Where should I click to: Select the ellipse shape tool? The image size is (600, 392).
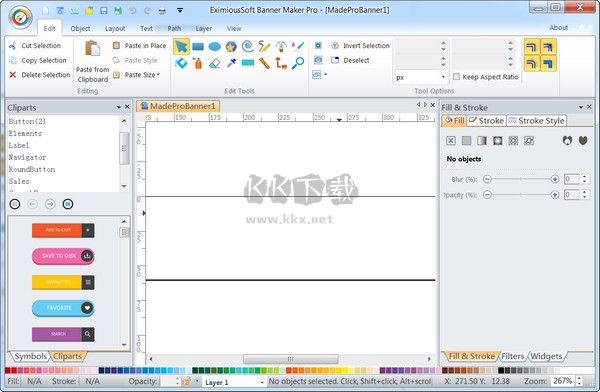(214, 47)
